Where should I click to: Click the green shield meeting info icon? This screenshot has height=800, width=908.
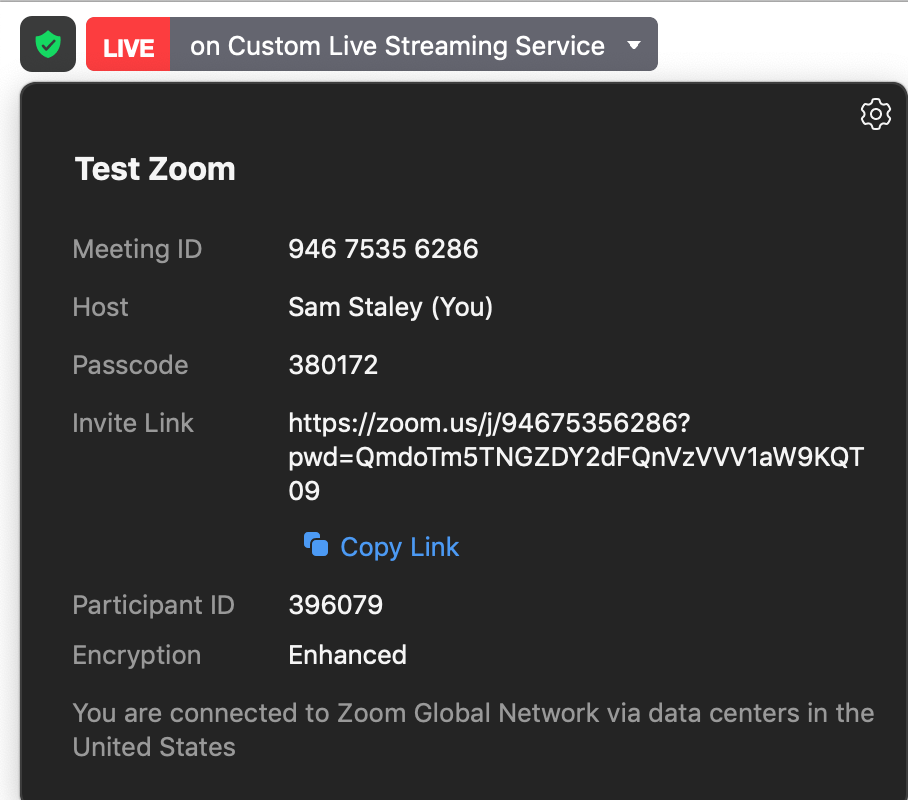[x=48, y=44]
